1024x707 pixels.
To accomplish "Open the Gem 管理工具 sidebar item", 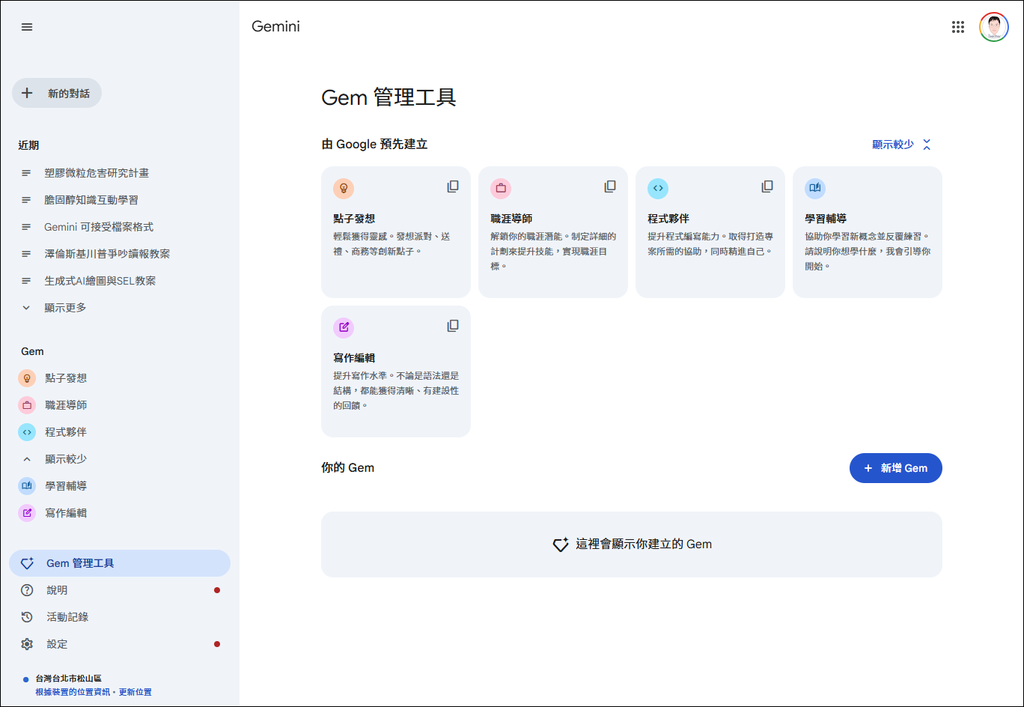I will click(x=120, y=563).
